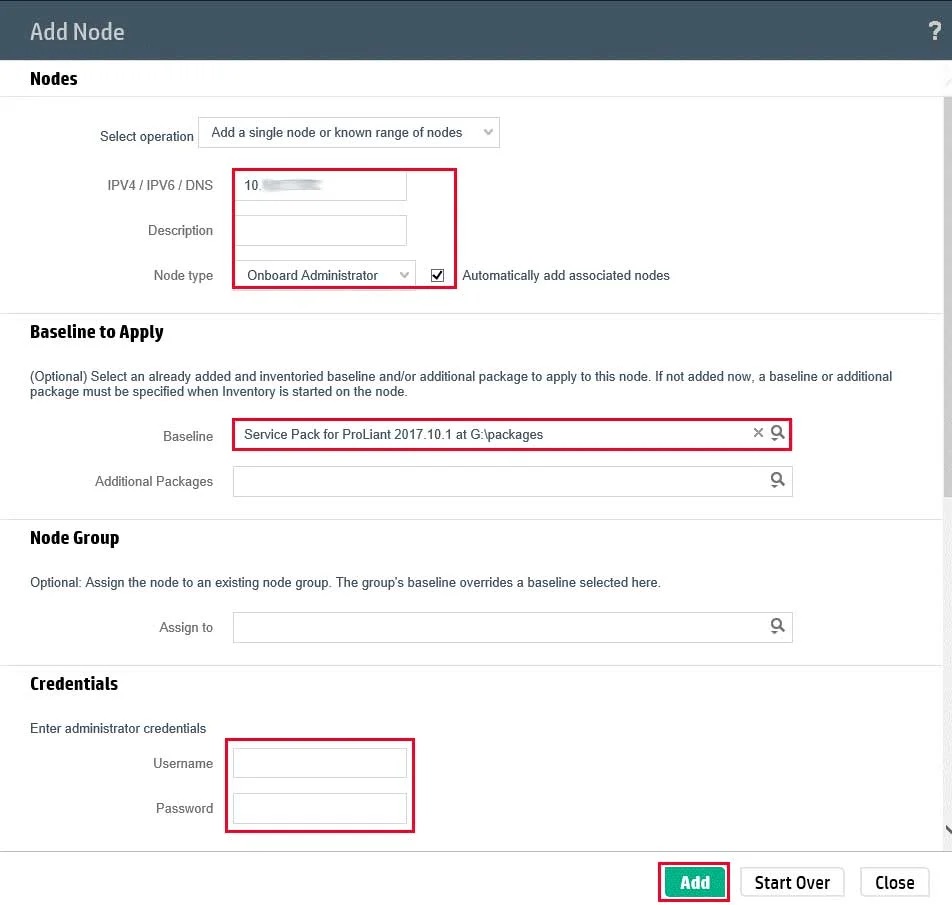Focus the Password input field

coord(320,808)
